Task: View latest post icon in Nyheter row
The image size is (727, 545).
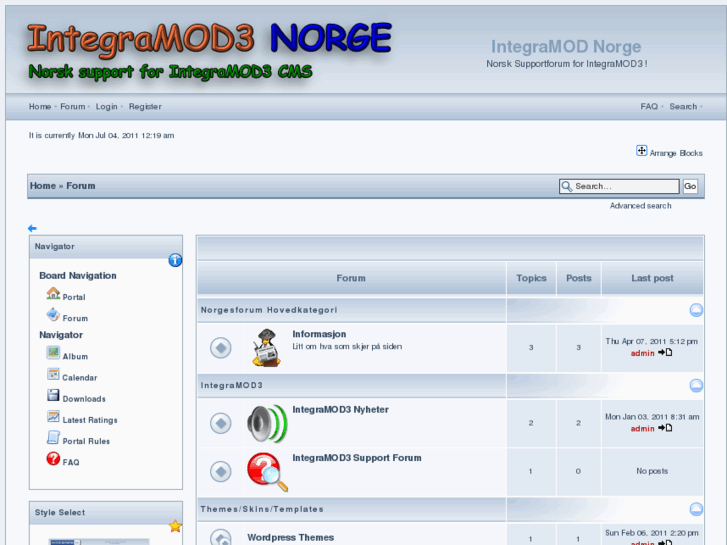Action: (665, 429)
